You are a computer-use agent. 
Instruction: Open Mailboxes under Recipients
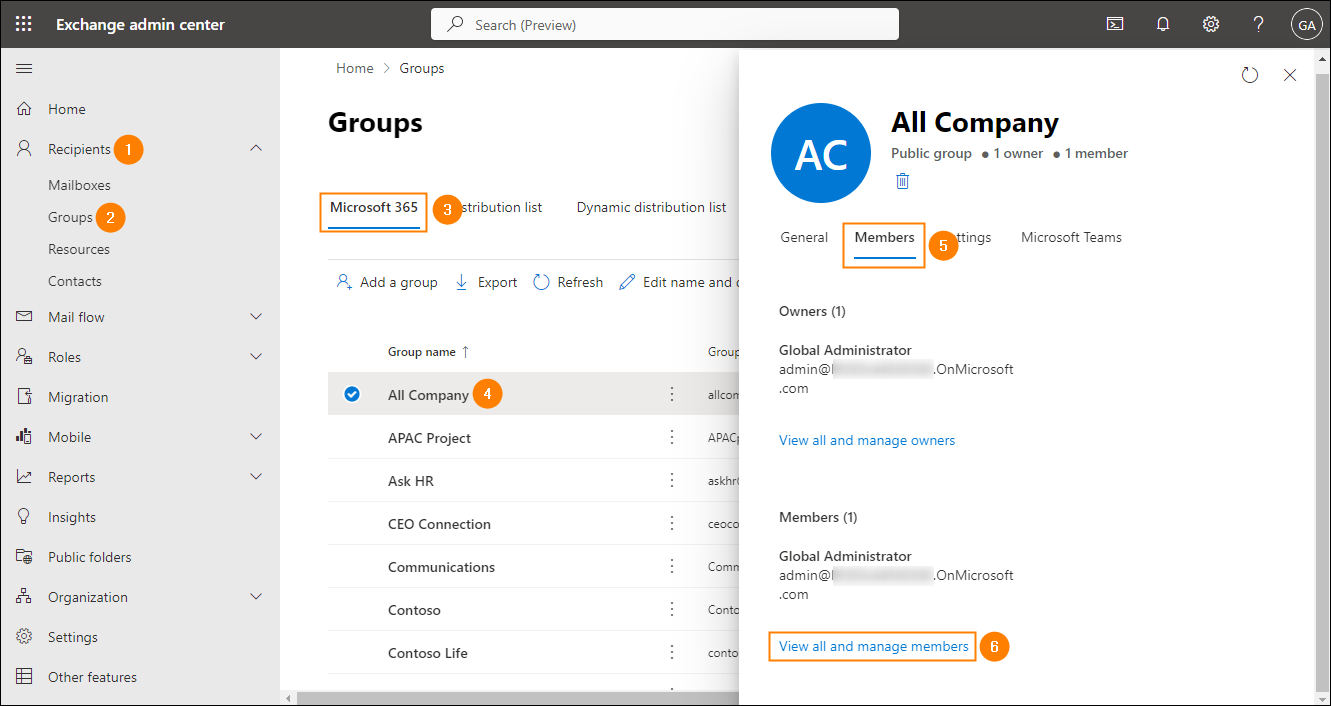(79, 185)
